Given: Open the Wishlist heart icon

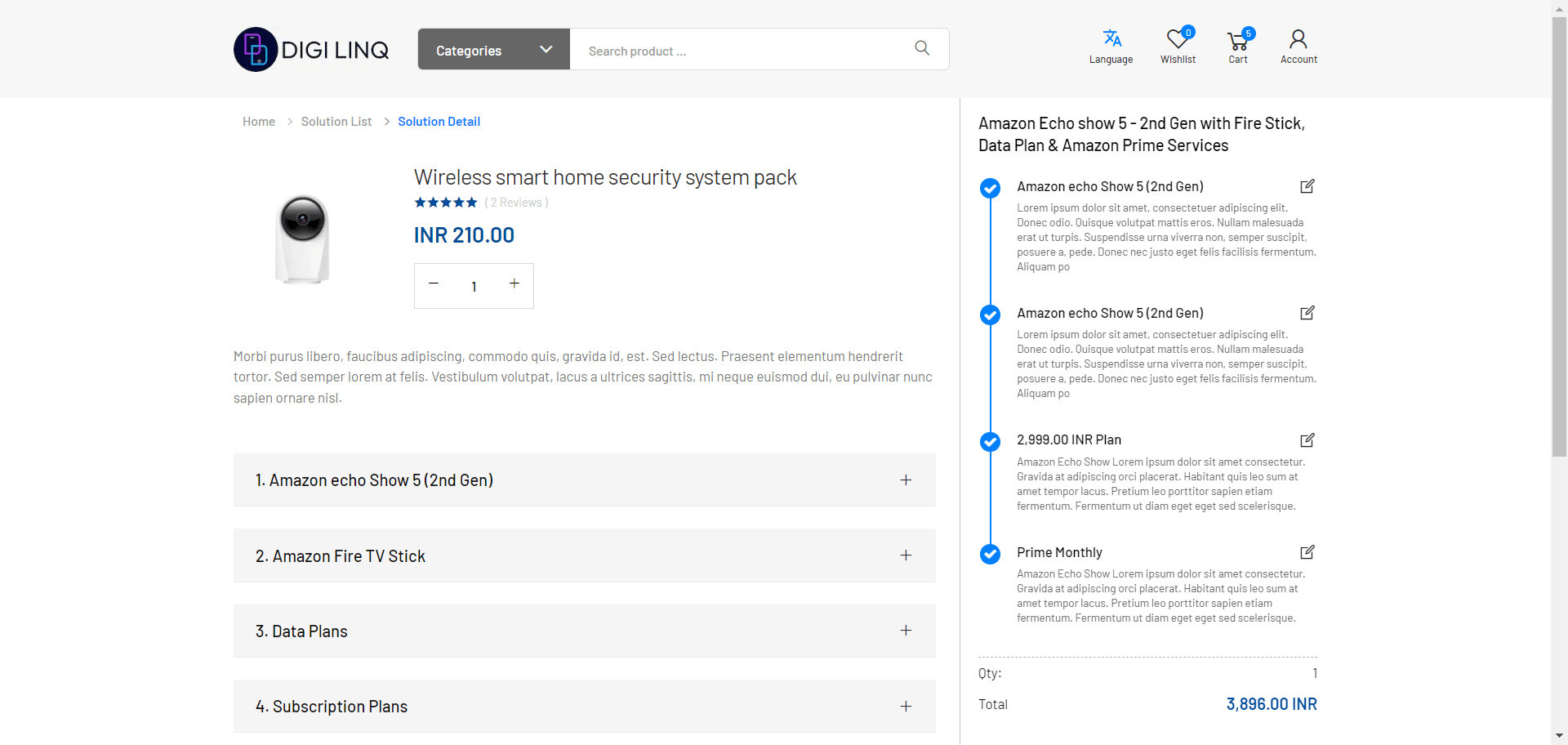Looking at the screenshot, I should click(1178, 39).
